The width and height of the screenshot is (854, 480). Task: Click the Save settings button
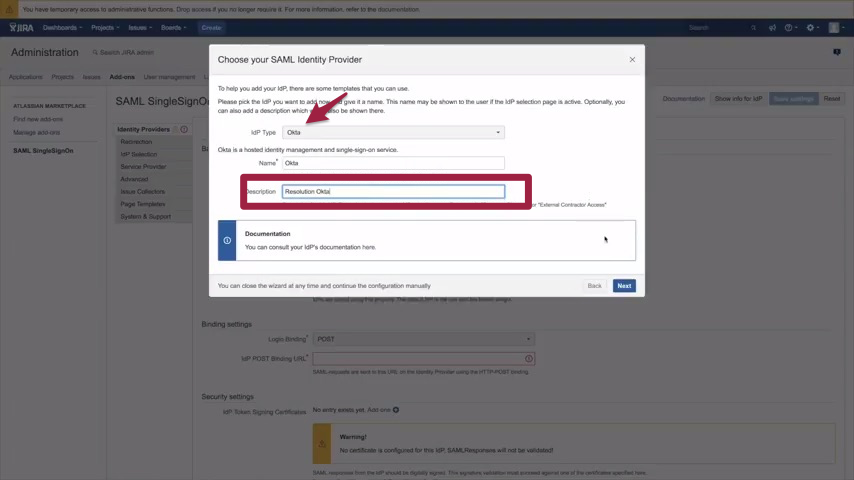[x=794, y=99]
